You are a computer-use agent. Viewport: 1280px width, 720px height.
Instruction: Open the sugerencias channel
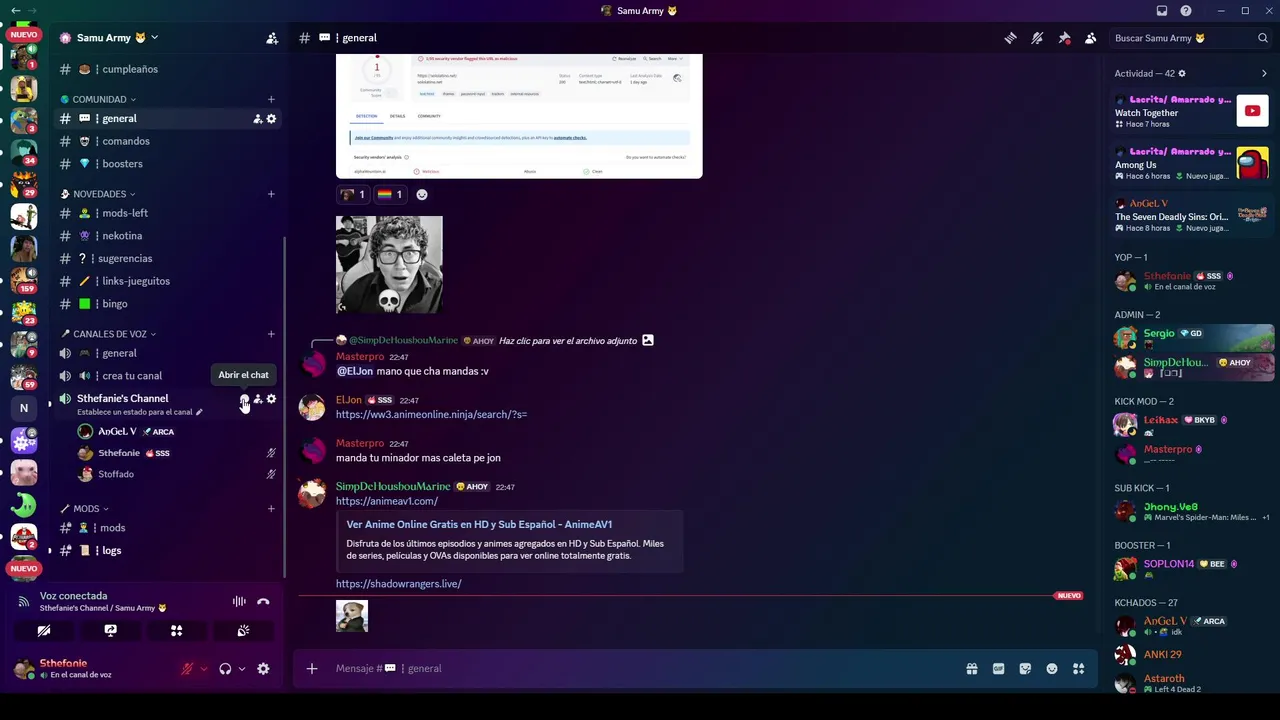pos(167,258)
